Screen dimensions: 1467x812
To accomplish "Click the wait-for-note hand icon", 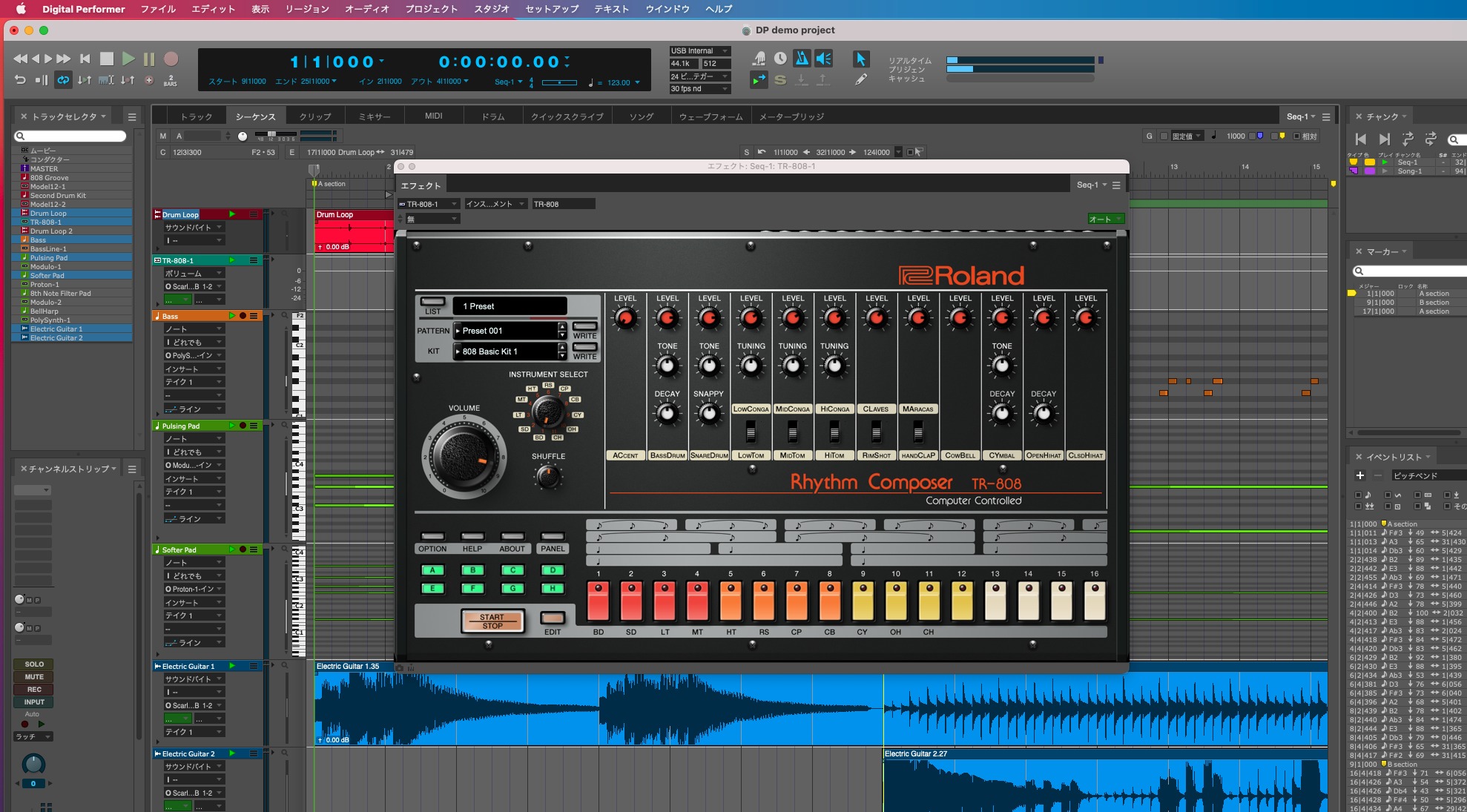I will pyautogui.click(x=759, y=58).
